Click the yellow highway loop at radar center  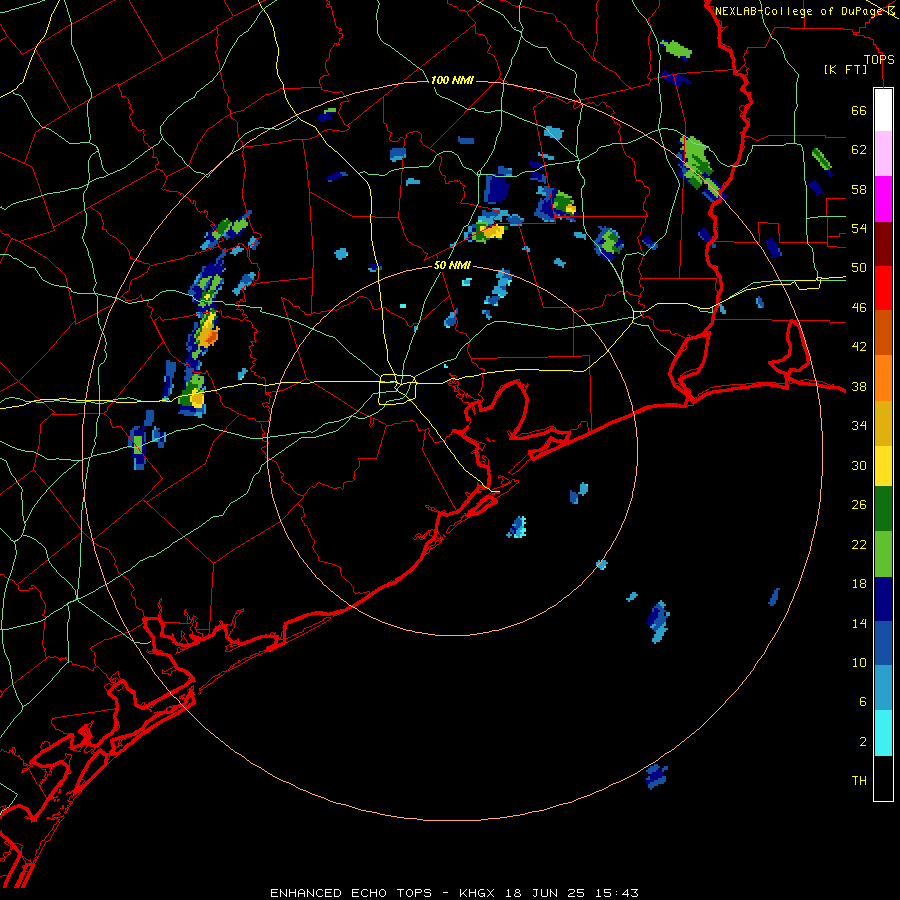397,389
